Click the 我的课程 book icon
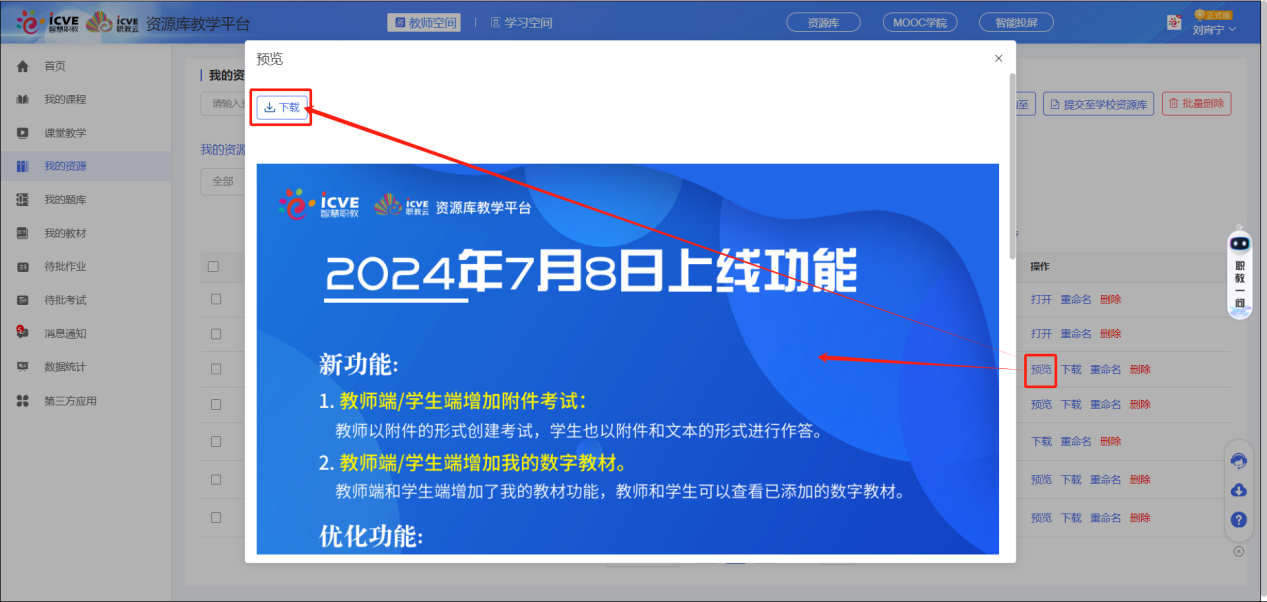The height and width of the screenshot is (602, 1267). (x=22, y=100)
